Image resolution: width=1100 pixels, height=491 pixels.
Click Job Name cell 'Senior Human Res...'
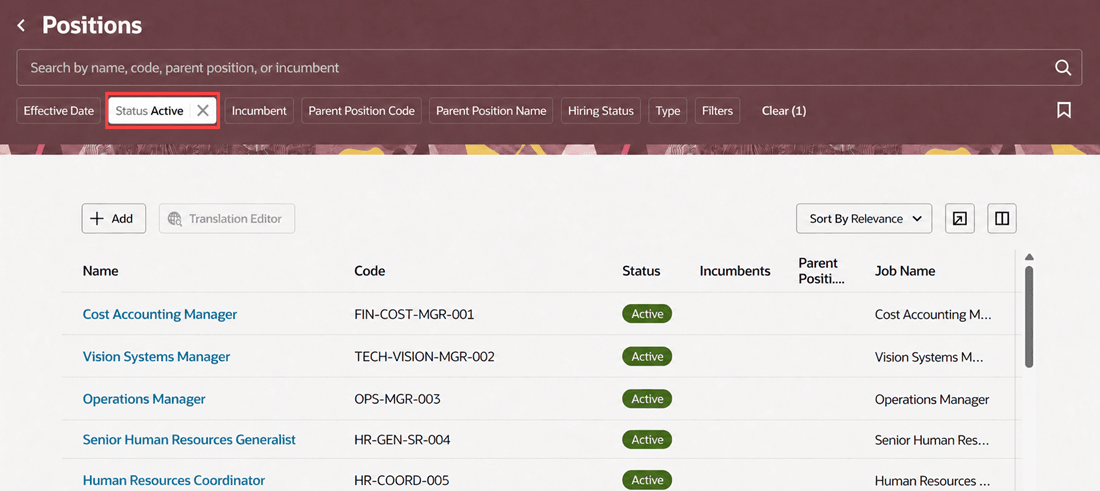[932, 440]
